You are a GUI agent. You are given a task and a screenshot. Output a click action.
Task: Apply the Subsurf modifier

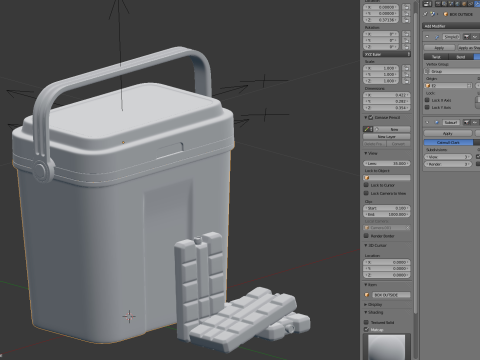pos(448,133)
